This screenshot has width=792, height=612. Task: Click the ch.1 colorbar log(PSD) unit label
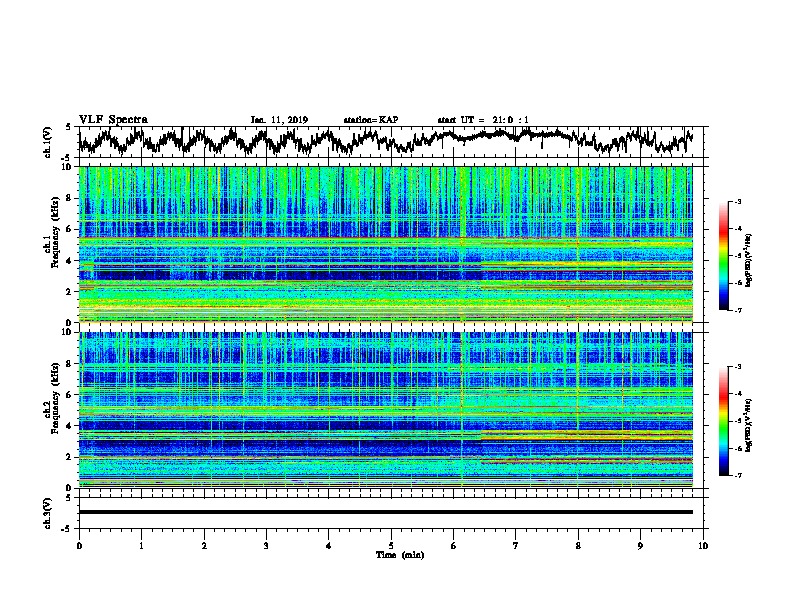(749, 260)
